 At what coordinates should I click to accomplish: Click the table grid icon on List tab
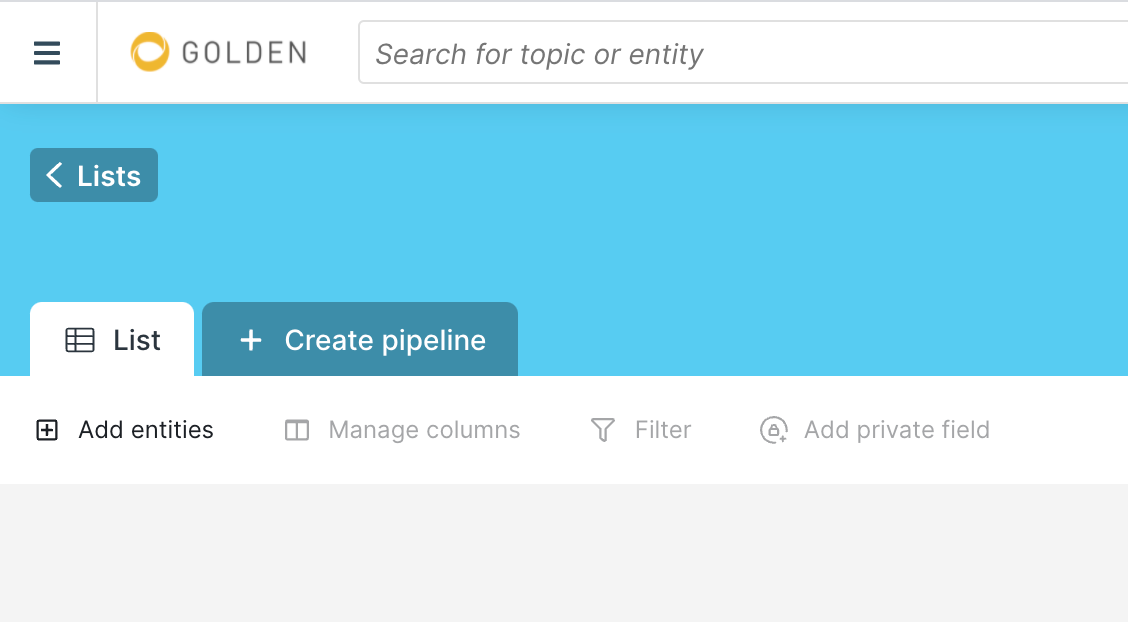coord(80,339)
